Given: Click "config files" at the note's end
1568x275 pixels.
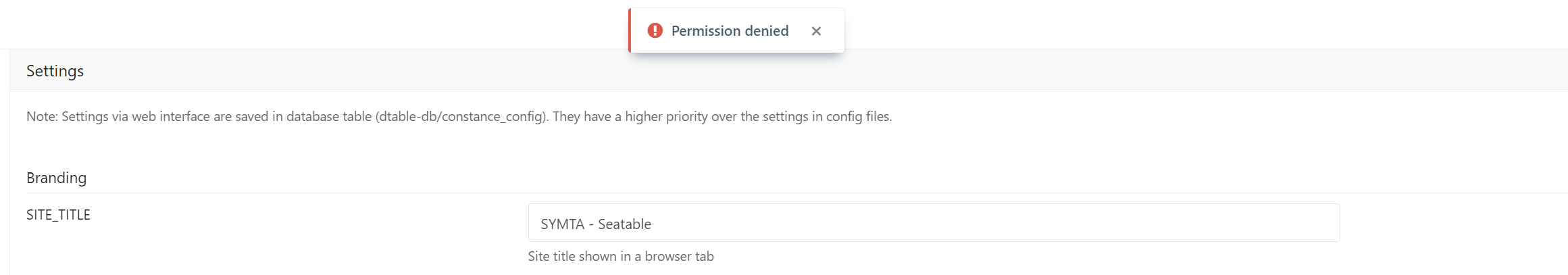Looking at the screenshot, I should (858, 117).
